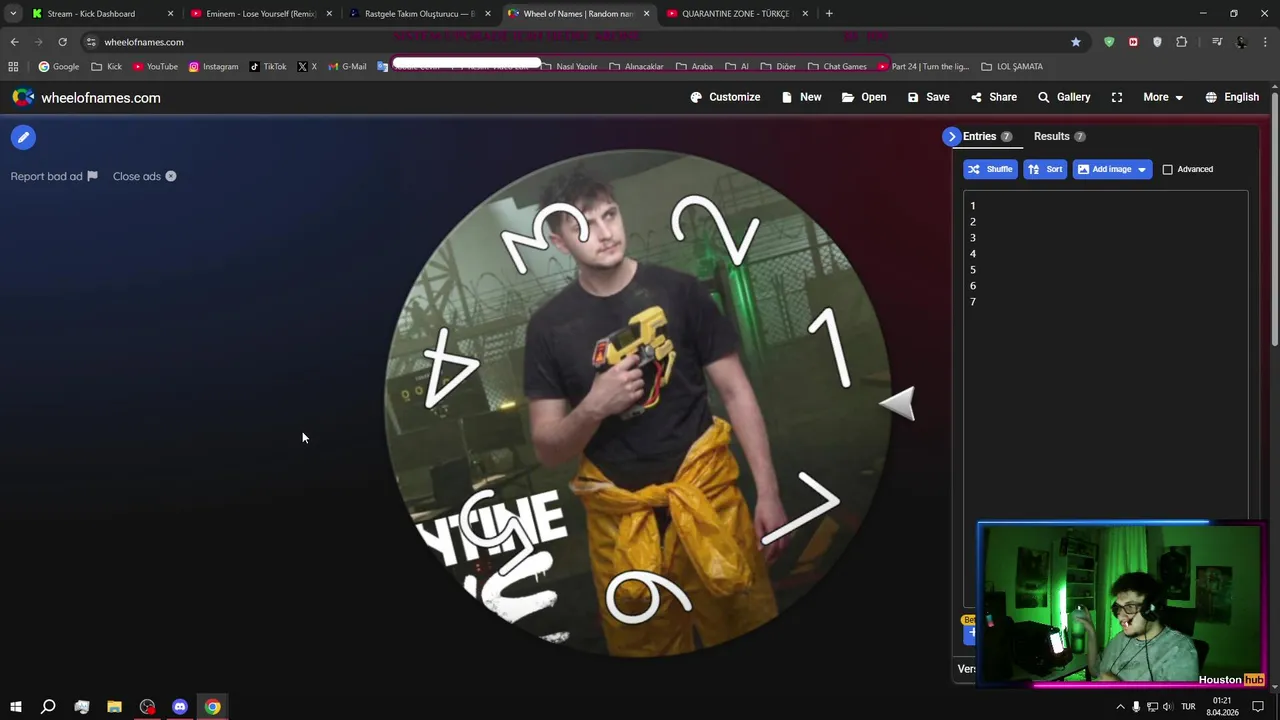Viewport: 1280px width, 720px height.
Task: Open the tab search dropdown arrow
Action: coord(13,14)
